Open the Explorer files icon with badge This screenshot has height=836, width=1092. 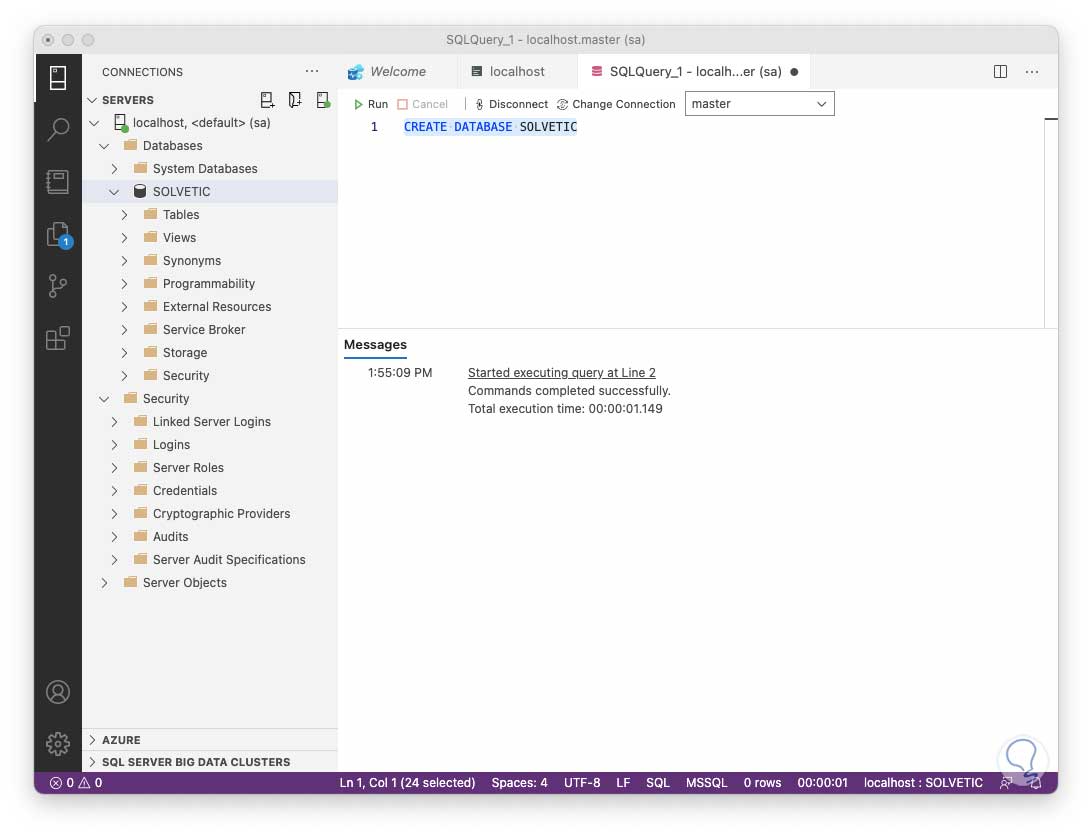(58, 235)
